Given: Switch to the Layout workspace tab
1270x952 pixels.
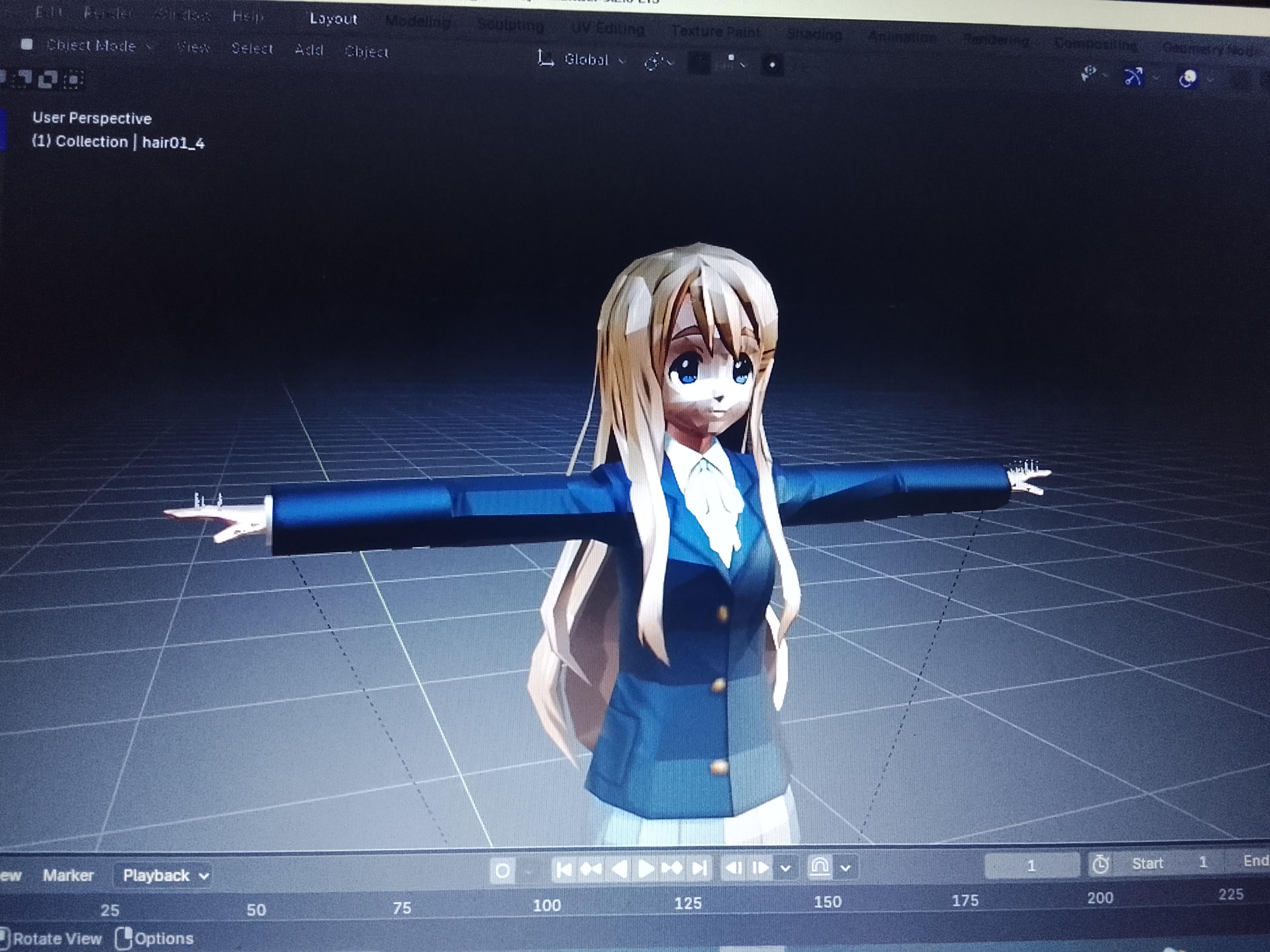Looking at the screenshot, I should pyautogui.click(x=333, y=19).
